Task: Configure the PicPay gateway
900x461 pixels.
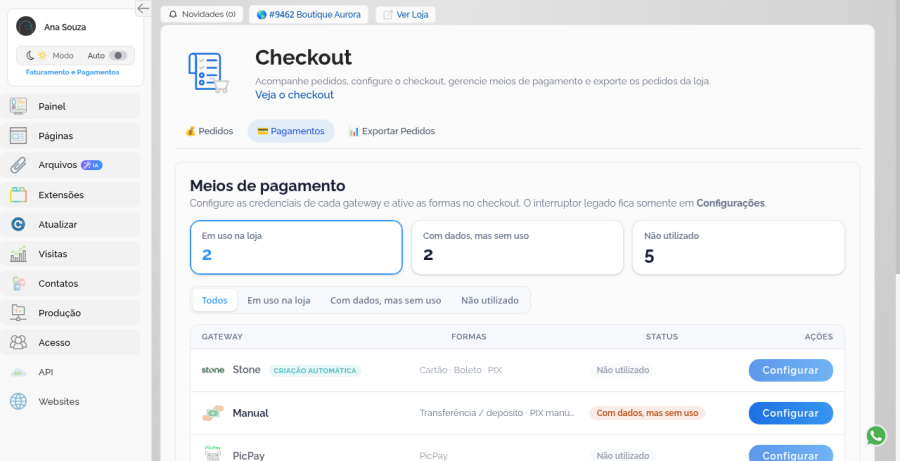Action: tap(790, 455)
